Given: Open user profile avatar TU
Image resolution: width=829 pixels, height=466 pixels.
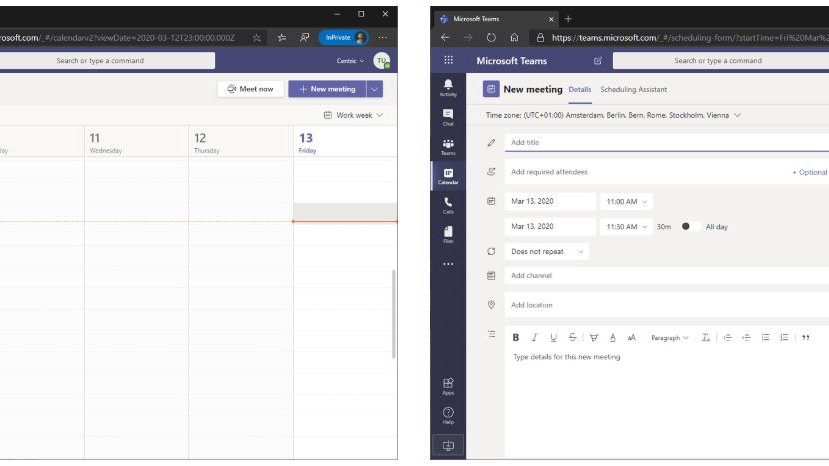Looking at the screenshot, I should click(x=381, y=61).
